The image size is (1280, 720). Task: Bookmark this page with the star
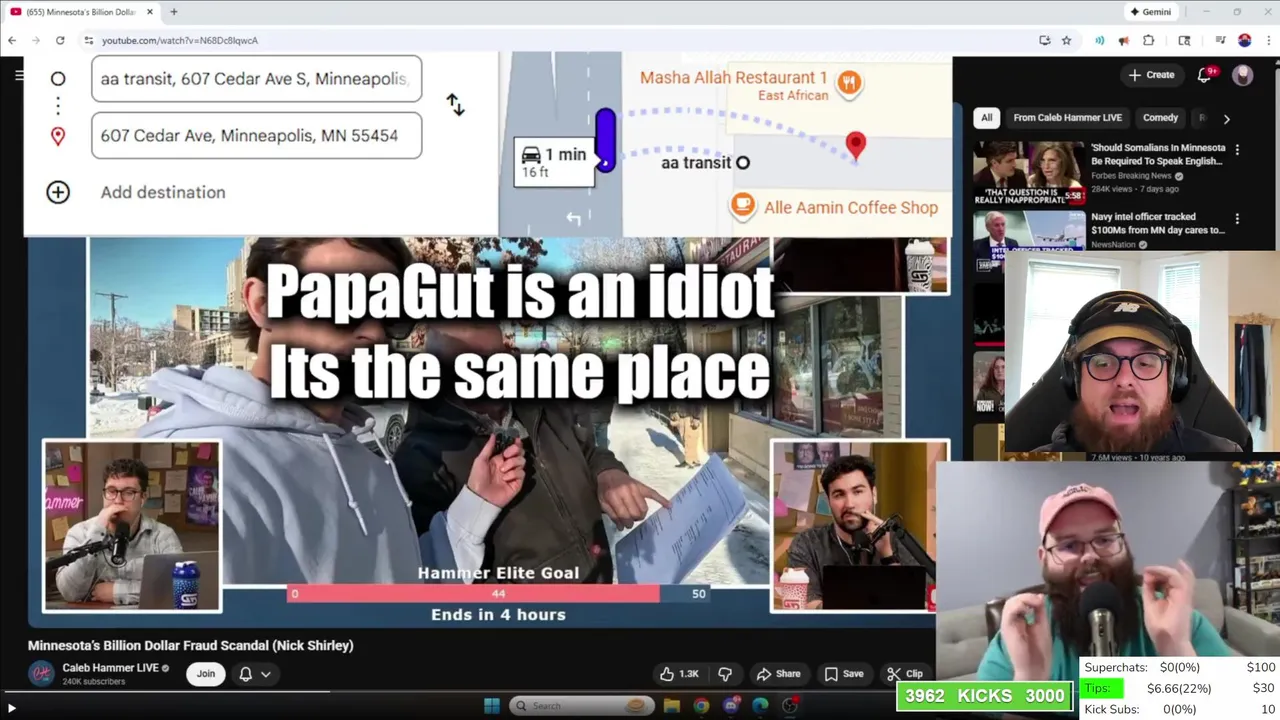click(1067, 40)
